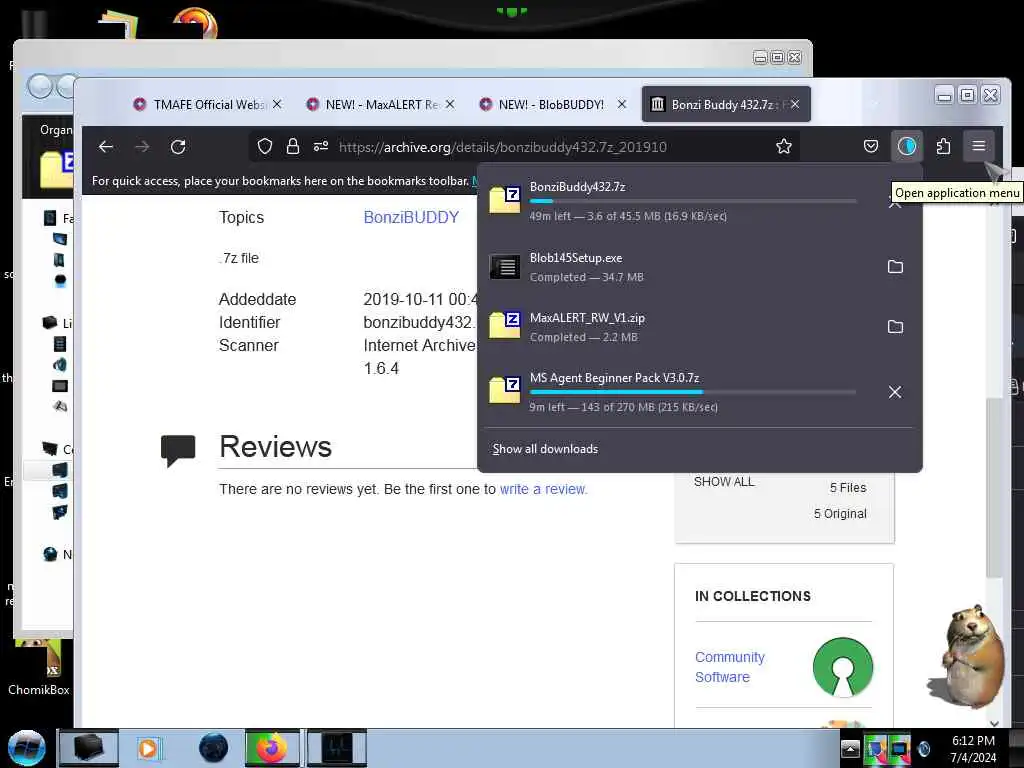The width and height of the screenshot is (1024, 768).
Task: Reload the archive.org page
Action: [178, 147]
